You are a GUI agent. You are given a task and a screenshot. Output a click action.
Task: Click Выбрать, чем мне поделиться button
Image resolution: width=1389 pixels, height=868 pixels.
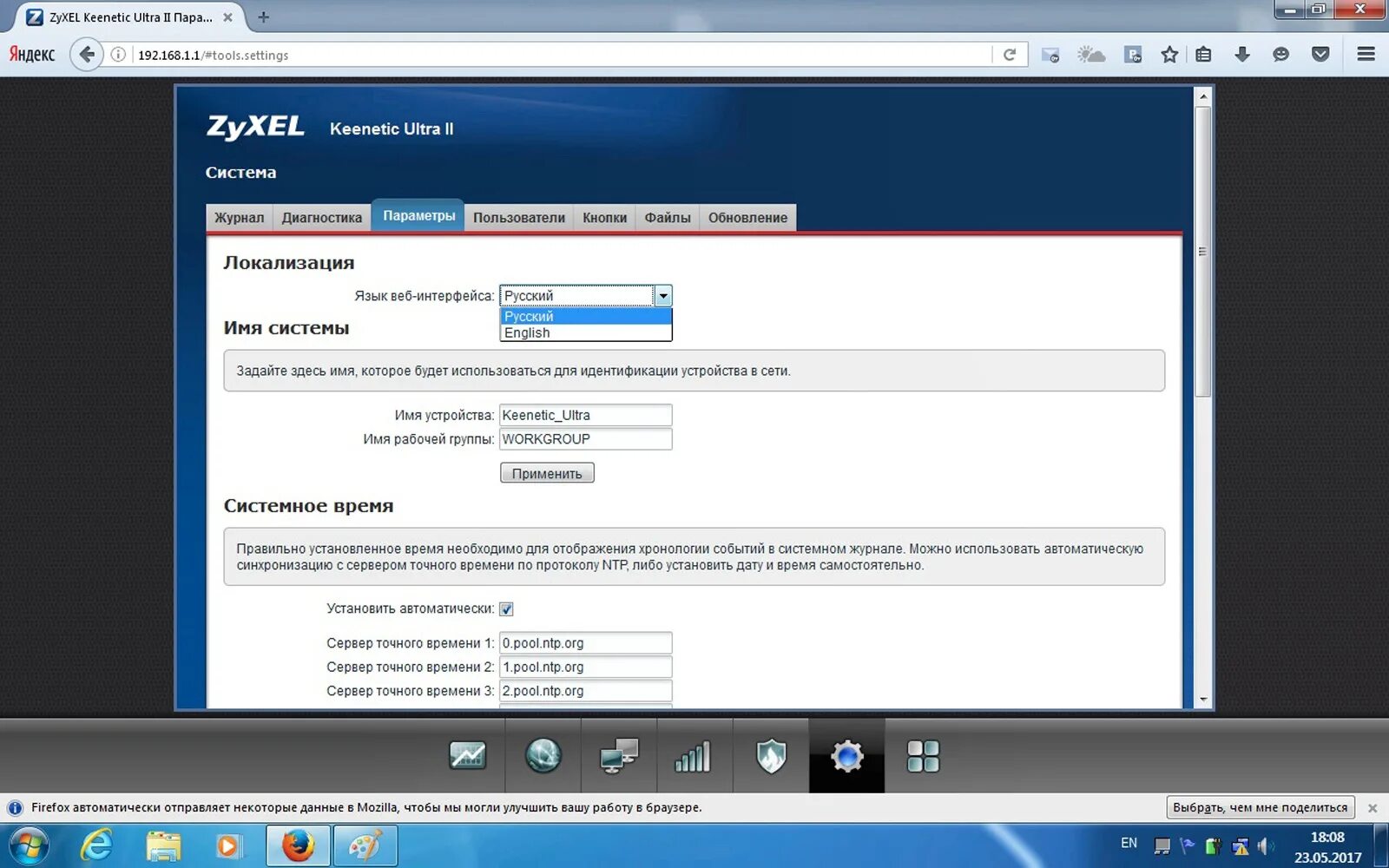coord(1260,807)
